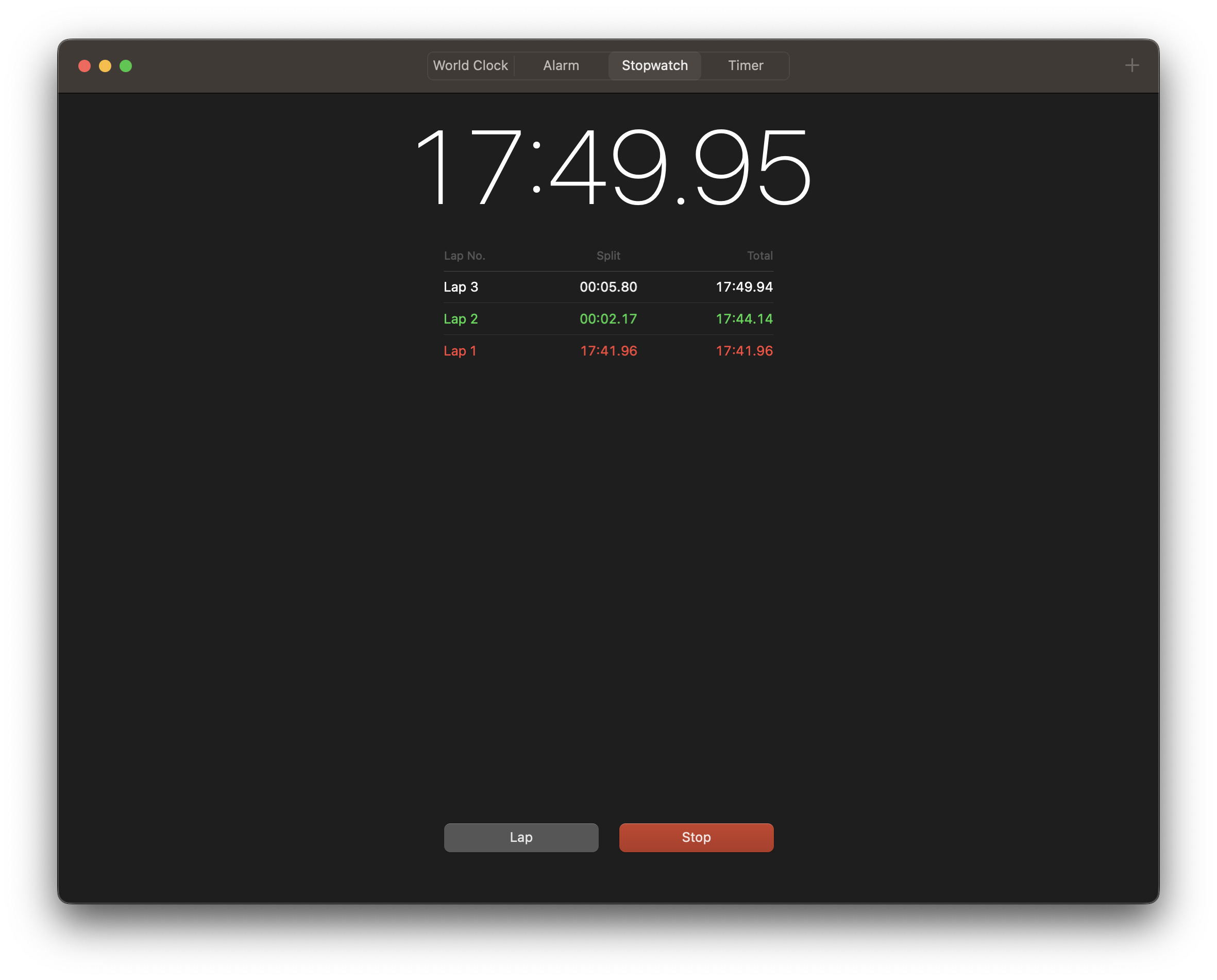Click Lap 3's total time 17:49.94

point(744,287)
